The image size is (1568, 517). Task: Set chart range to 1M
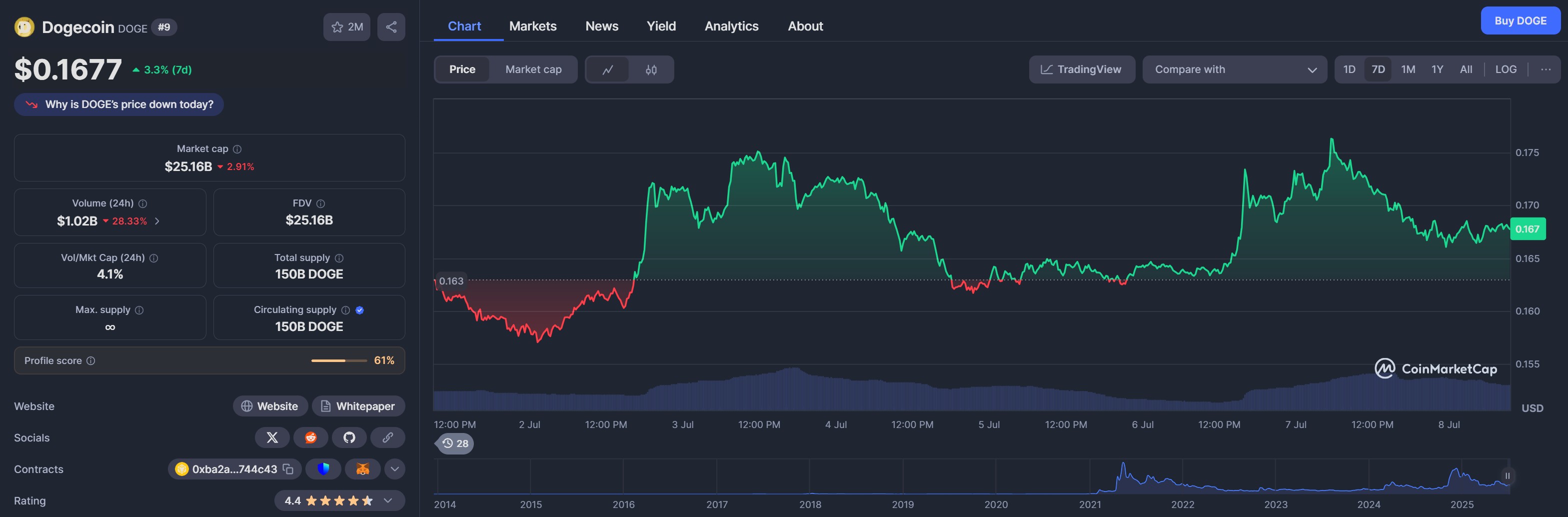pyautogui.click(x=1408, y=69)
